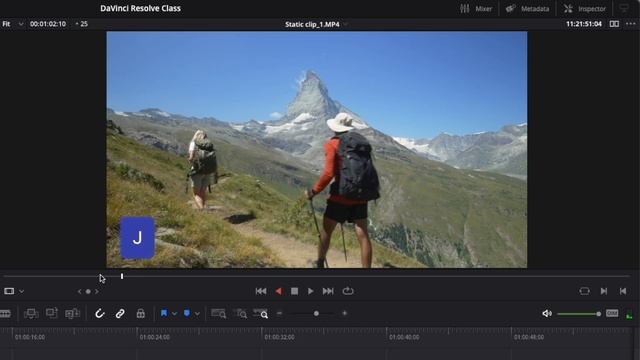This screenshot has height=360, width=640.
Task: Add a marker
Action: (x=187, y=313)
